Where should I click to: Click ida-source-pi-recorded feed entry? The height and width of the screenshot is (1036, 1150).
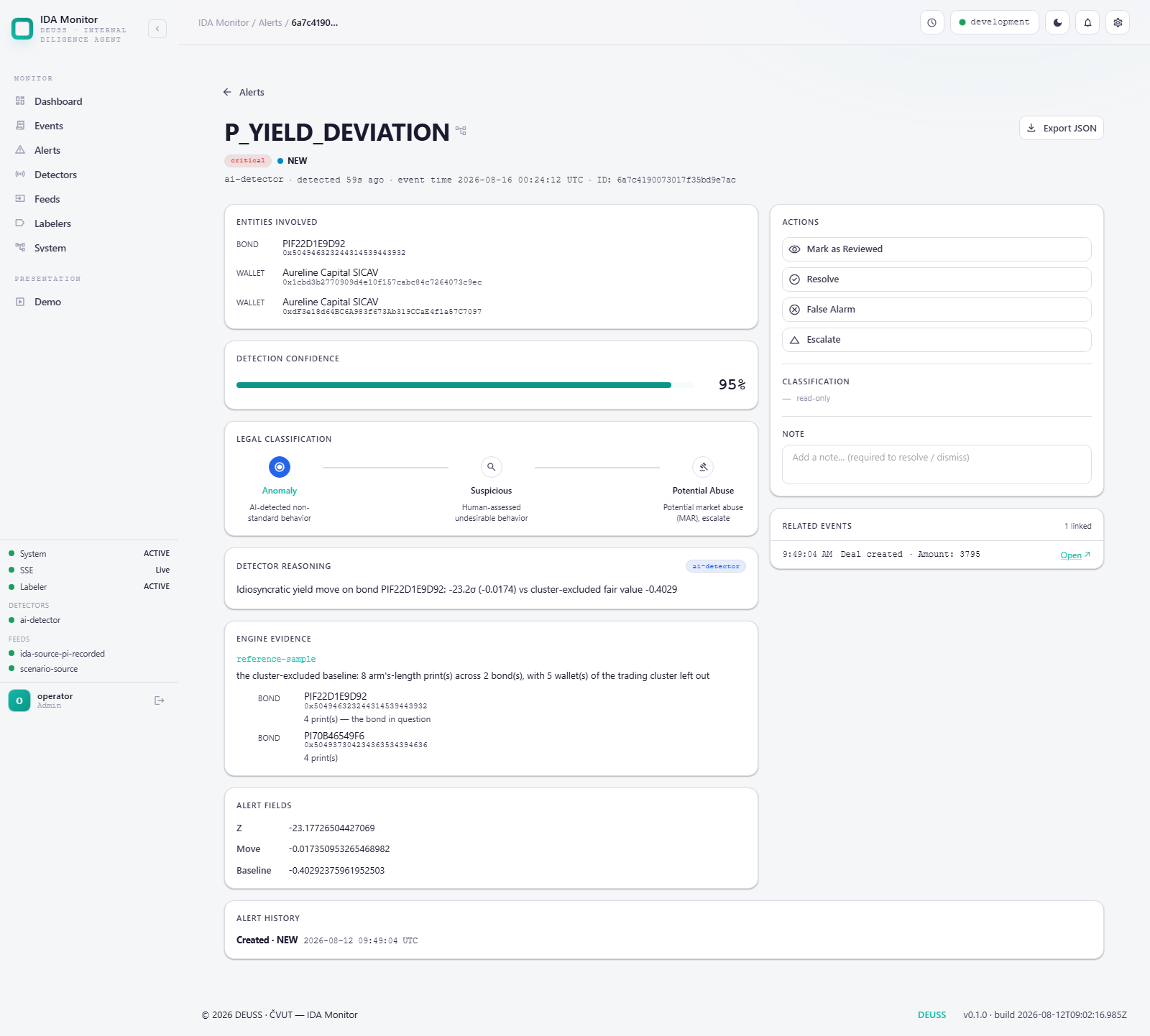[63, 654]
